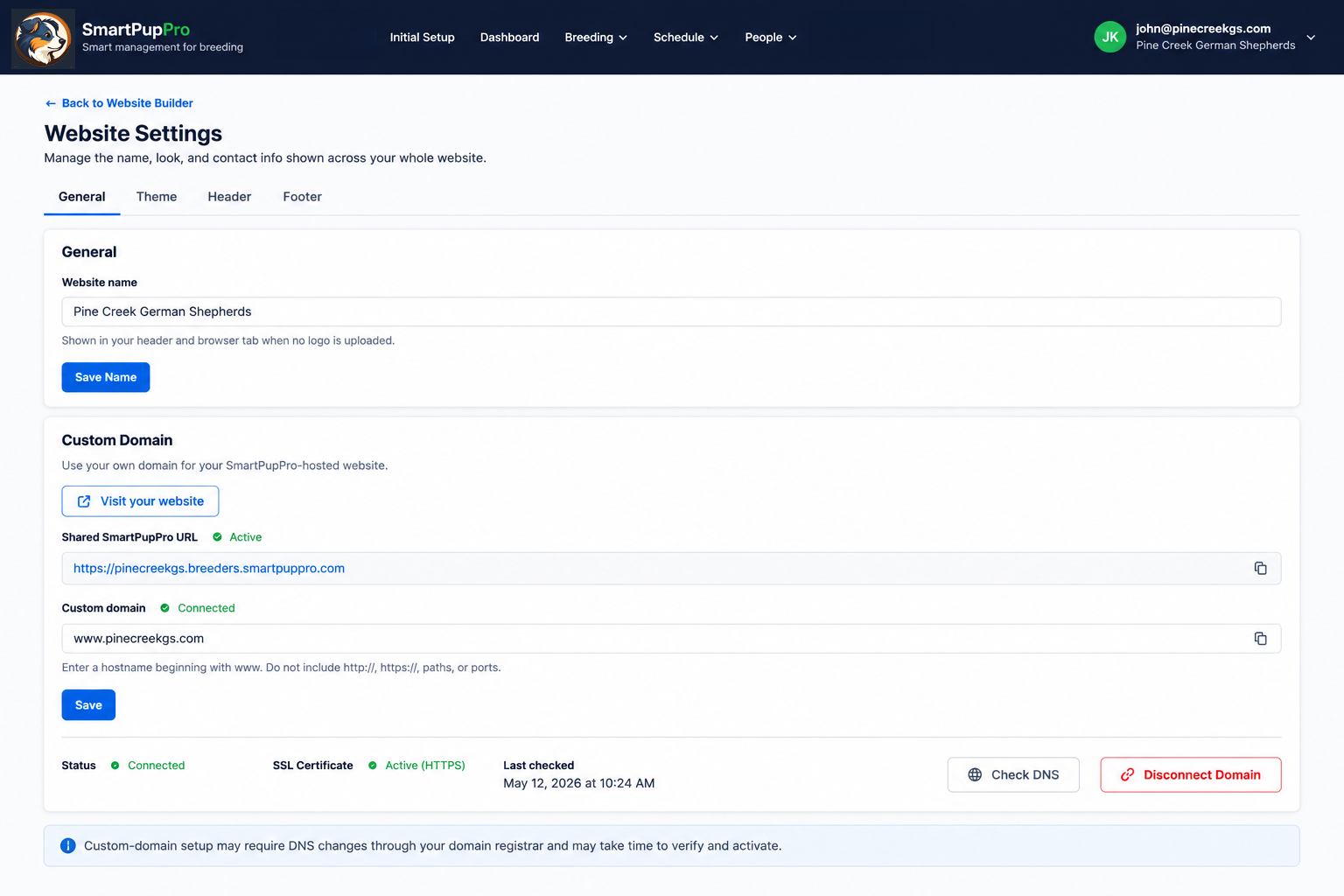Open the pinecreekgs.breeders.smartpuppro.com link
This screenshot has height=896, width=1344.
pos(209,569)
